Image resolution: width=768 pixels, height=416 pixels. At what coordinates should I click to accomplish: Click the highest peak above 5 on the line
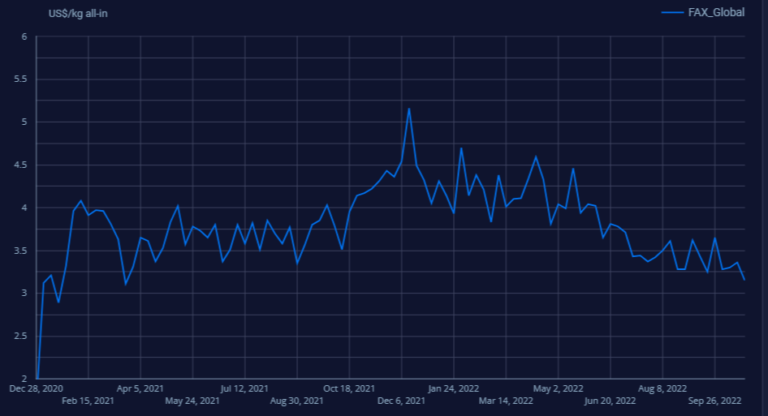409,108
